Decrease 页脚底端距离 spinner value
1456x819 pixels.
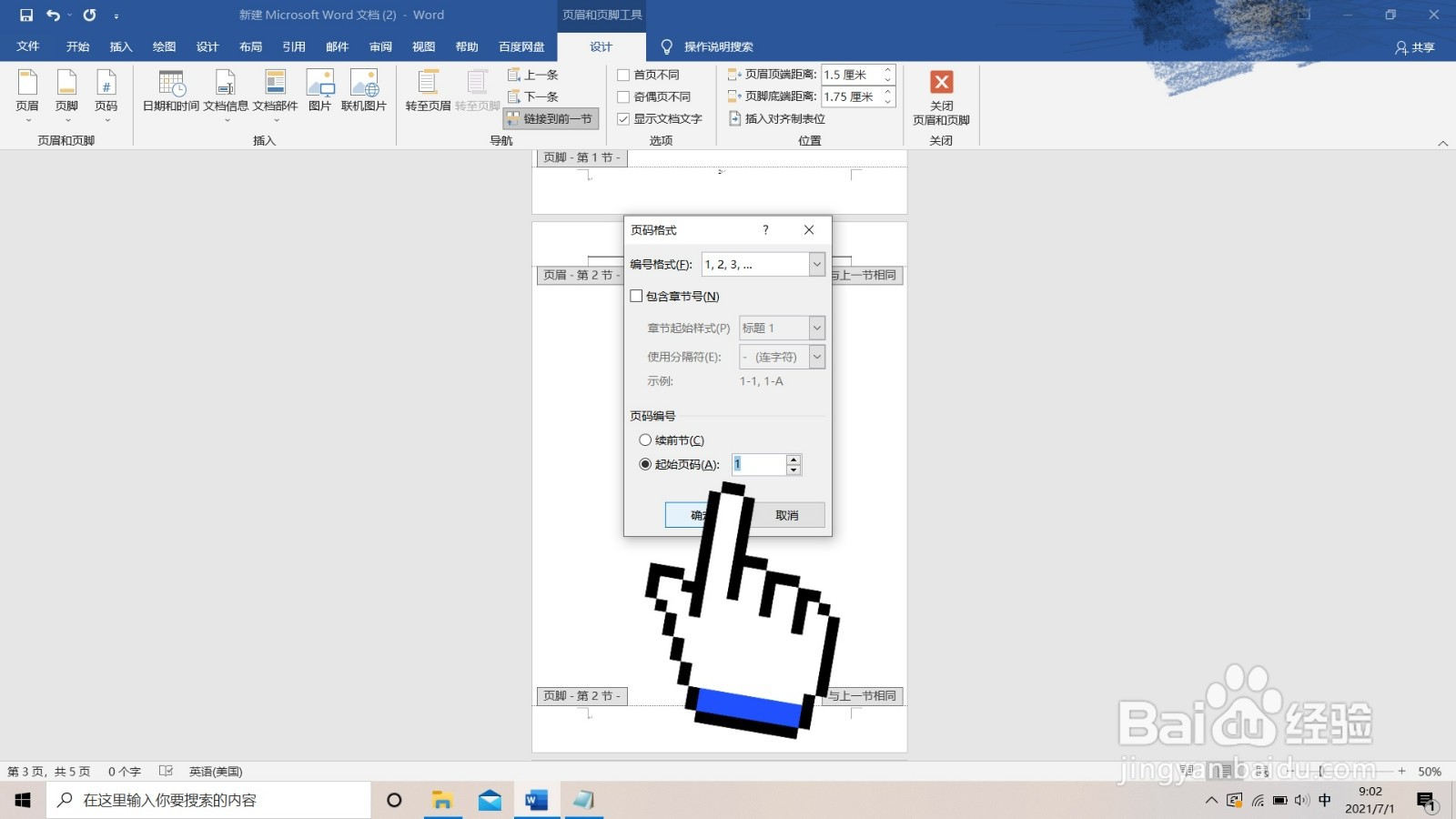pyautogui.click(x=888, y=101)
